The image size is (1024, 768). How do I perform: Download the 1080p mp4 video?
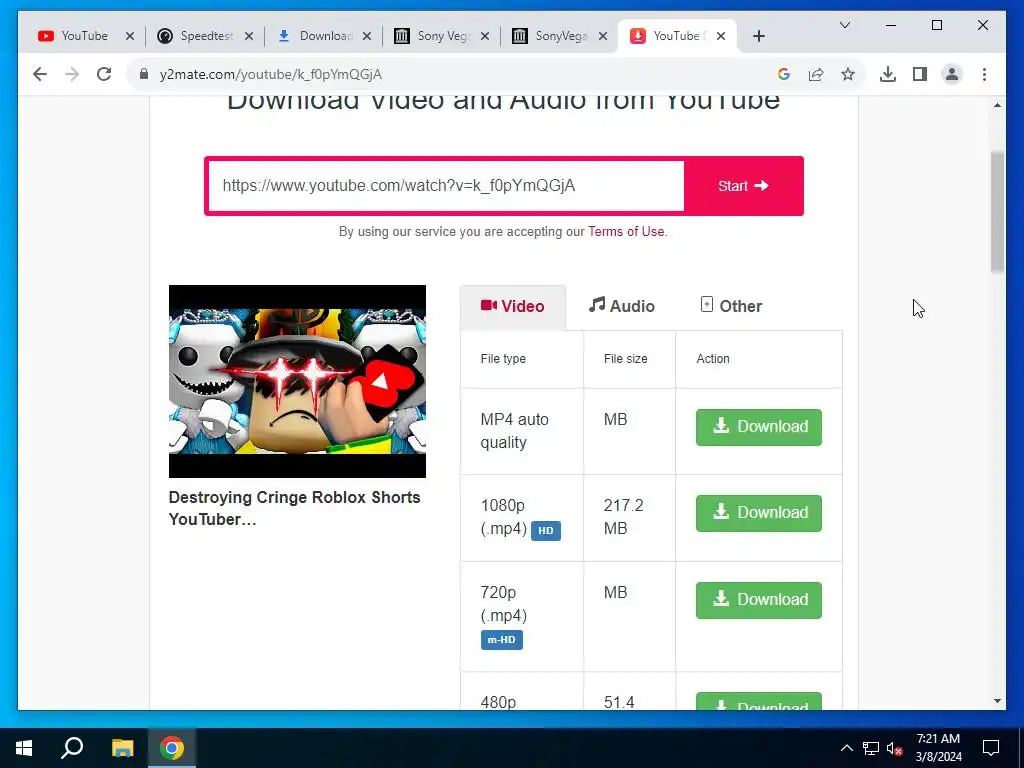[758, 513]
